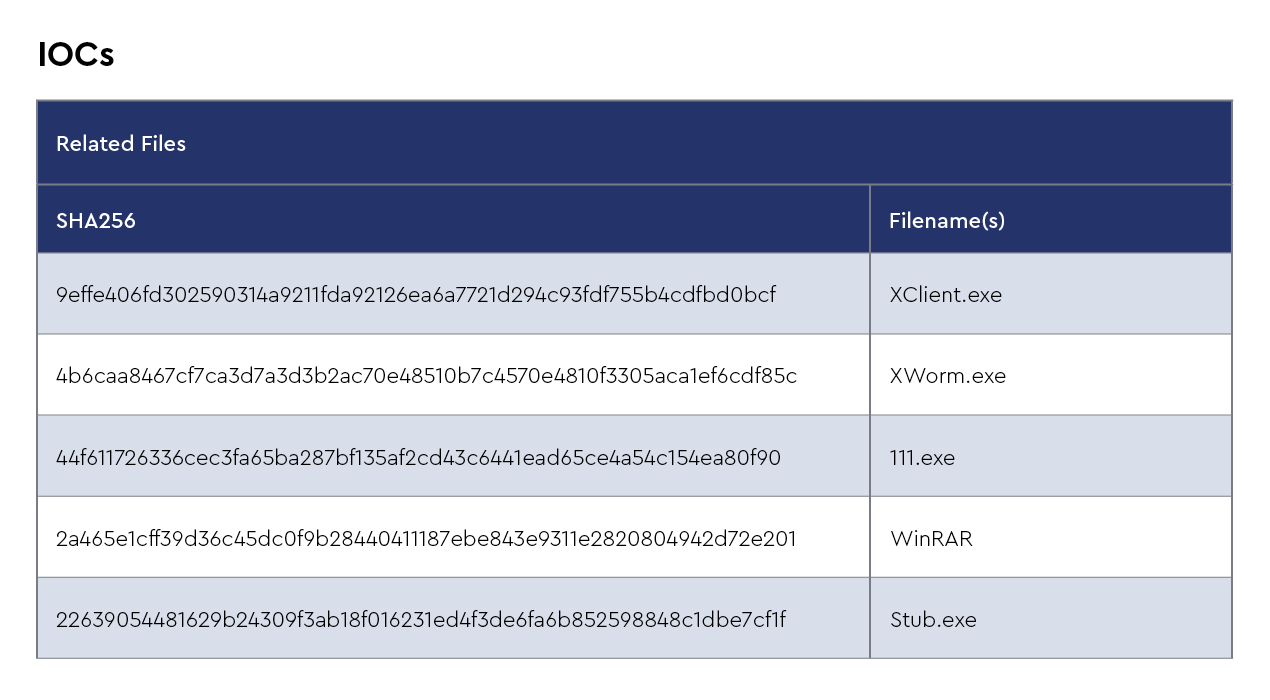The height and width of the screenshot is (700, 1270).
Task: Click the SHA256 column header
Action: (x=96, y=221)
